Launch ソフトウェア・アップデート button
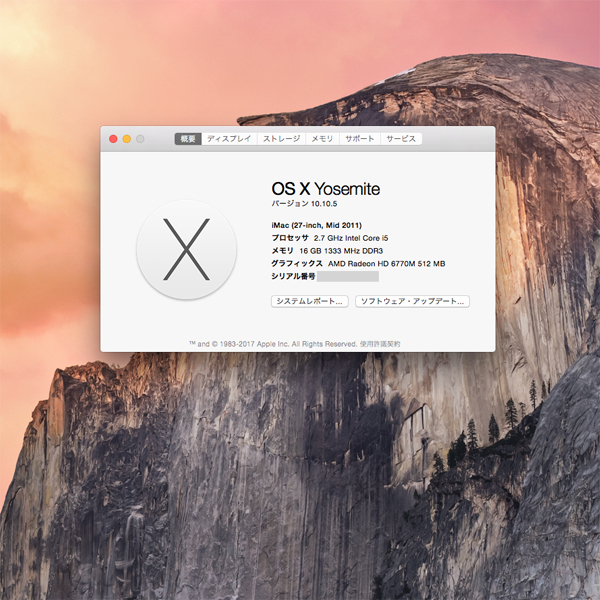This screenshot has width=600, height=600. click(x=412, y=302)
